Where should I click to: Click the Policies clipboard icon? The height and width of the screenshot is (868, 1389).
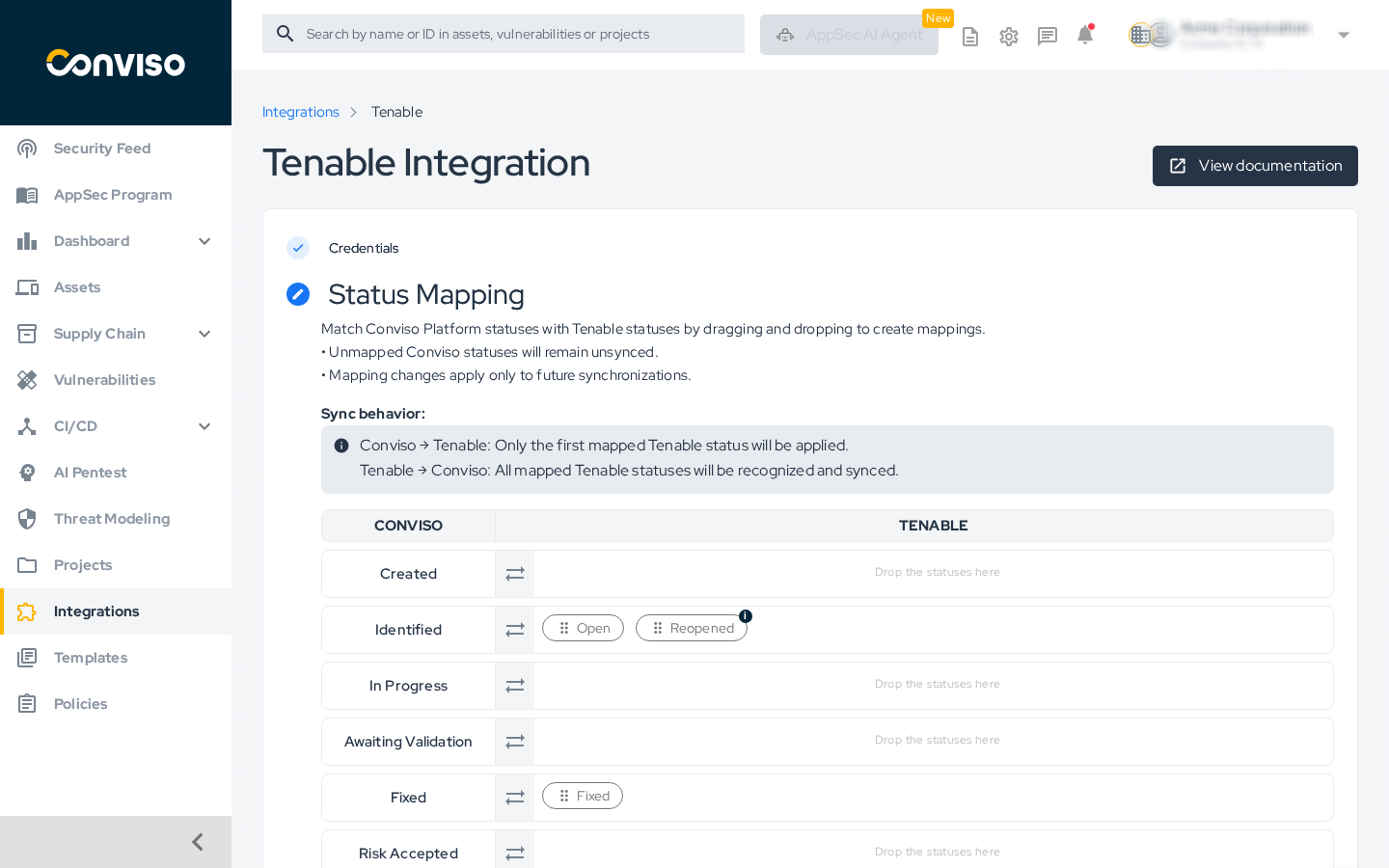[x=27, y=704]
